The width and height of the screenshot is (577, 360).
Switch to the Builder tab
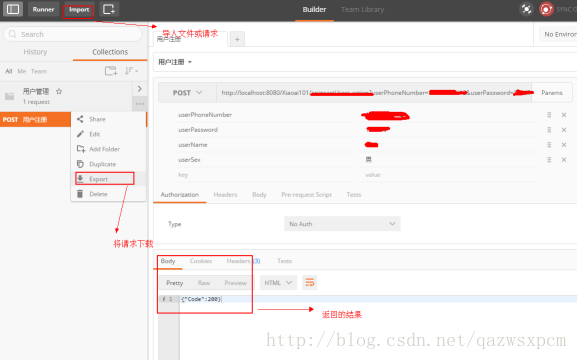pyautogui.click(x=314, y=10)
